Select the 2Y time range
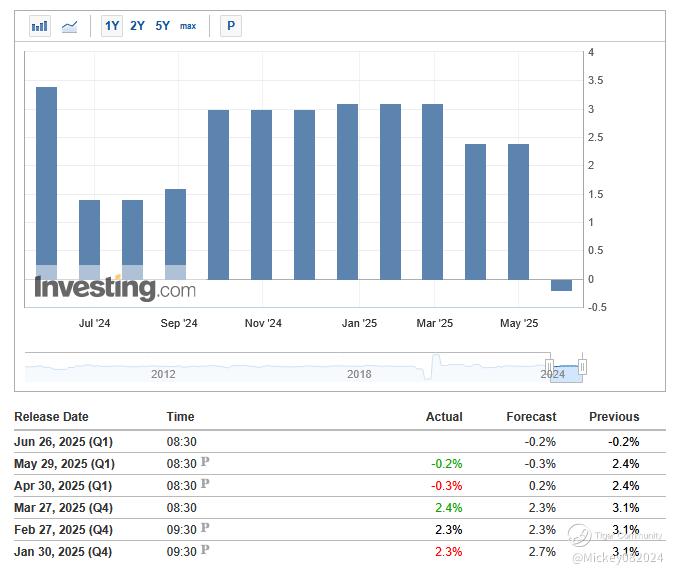The image size is (676, 573). click(x=137, y=26)
